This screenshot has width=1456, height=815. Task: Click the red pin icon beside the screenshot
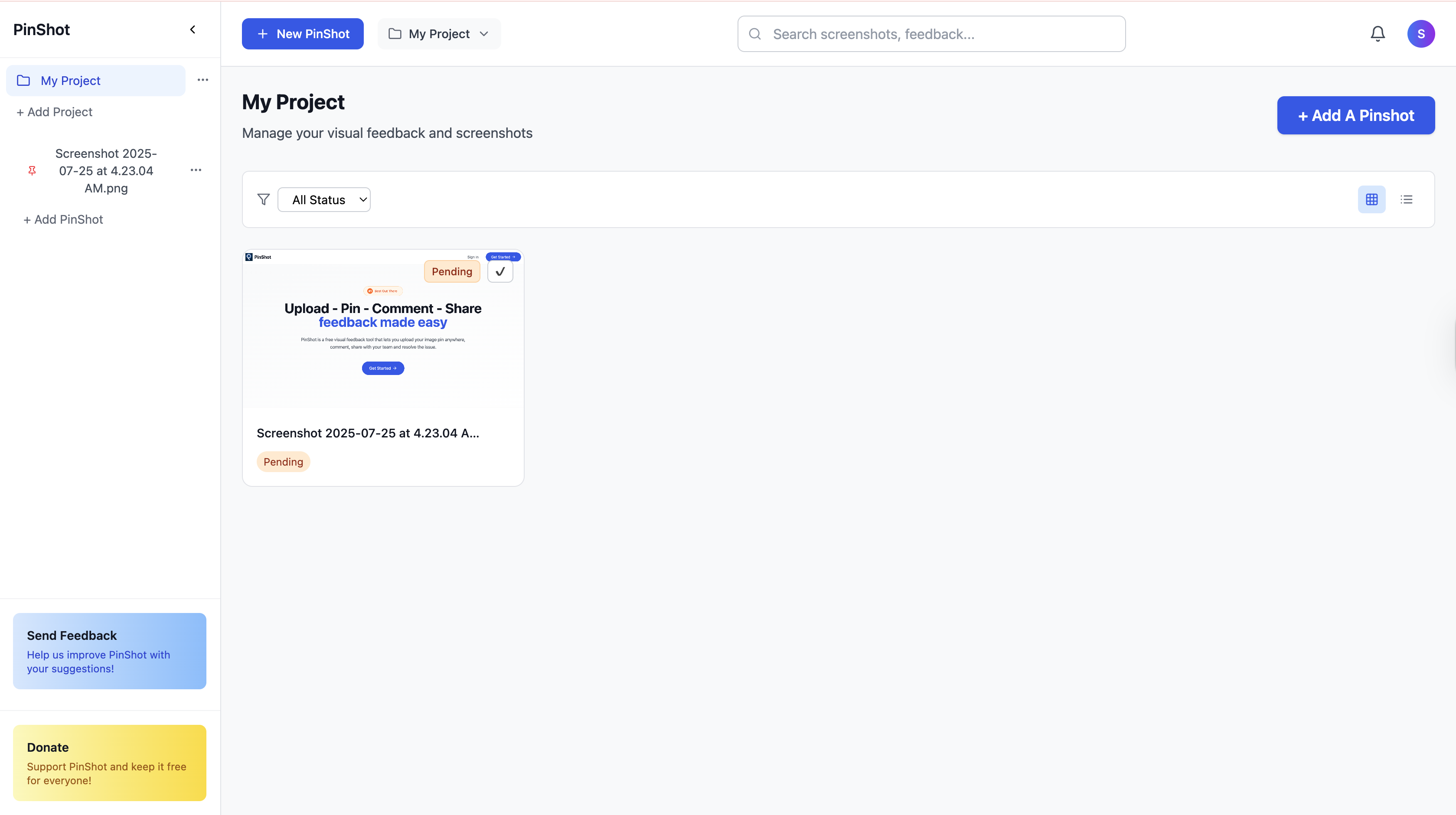(32, 171)
